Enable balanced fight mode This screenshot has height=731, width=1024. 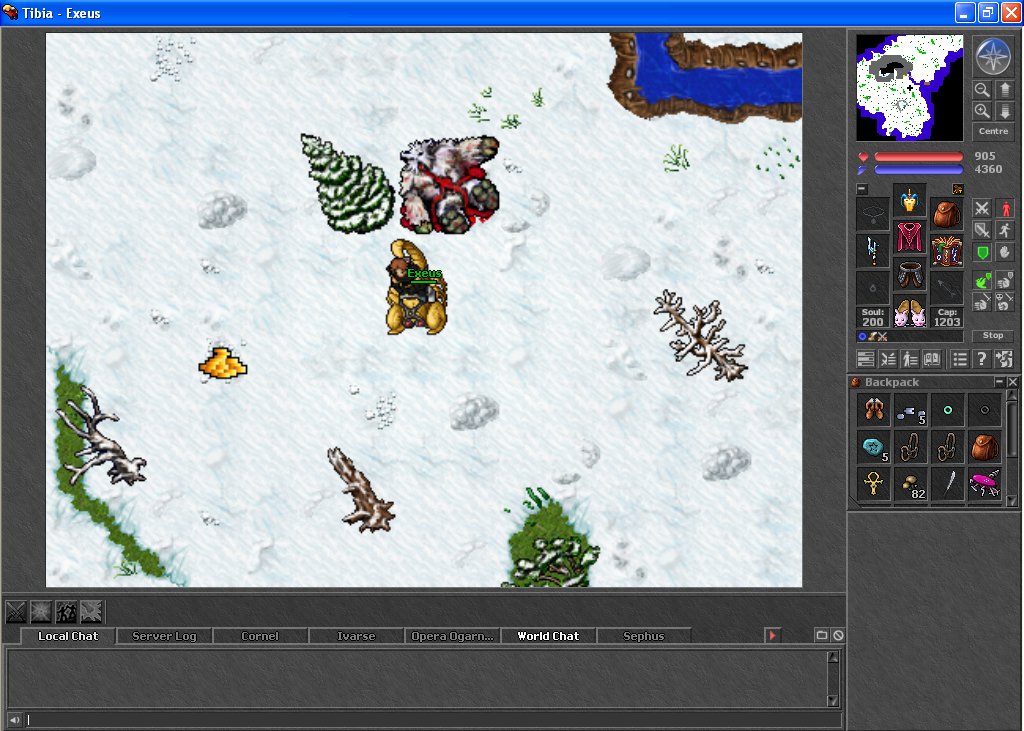coord(982,230)
